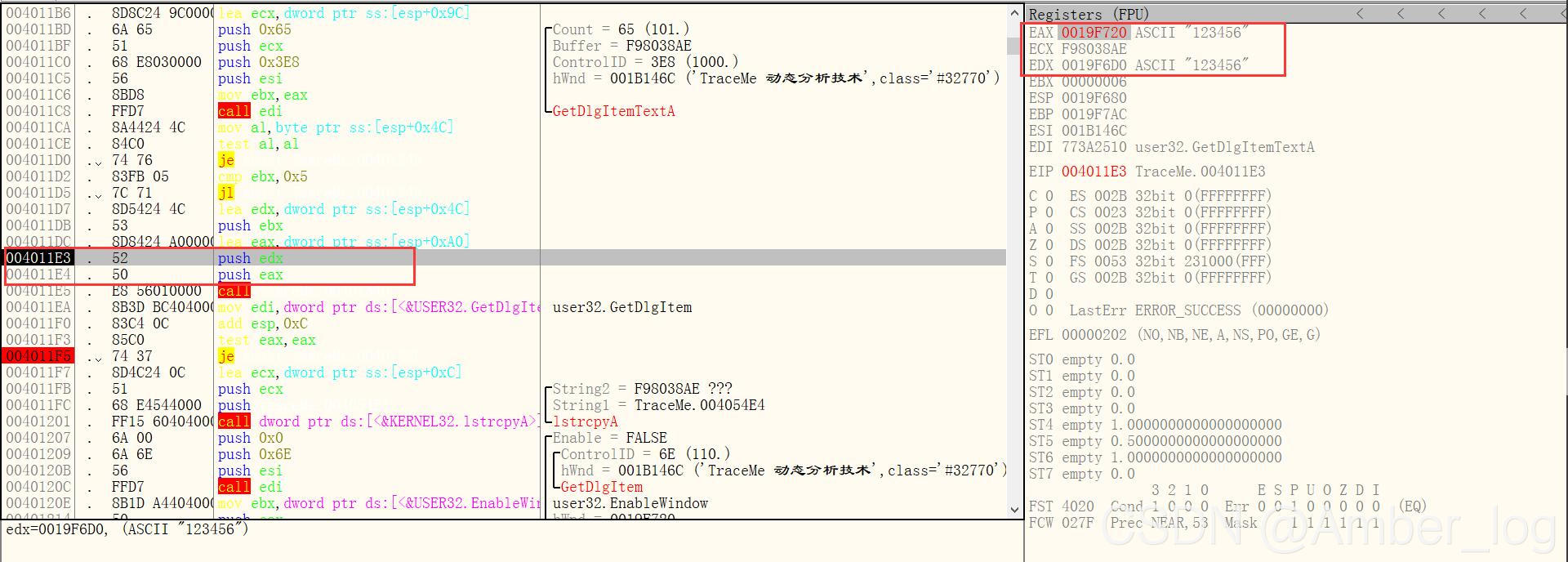Select the String1 = TraceMe.004054E4 comment
The image size is (1568, 562).
658,405
